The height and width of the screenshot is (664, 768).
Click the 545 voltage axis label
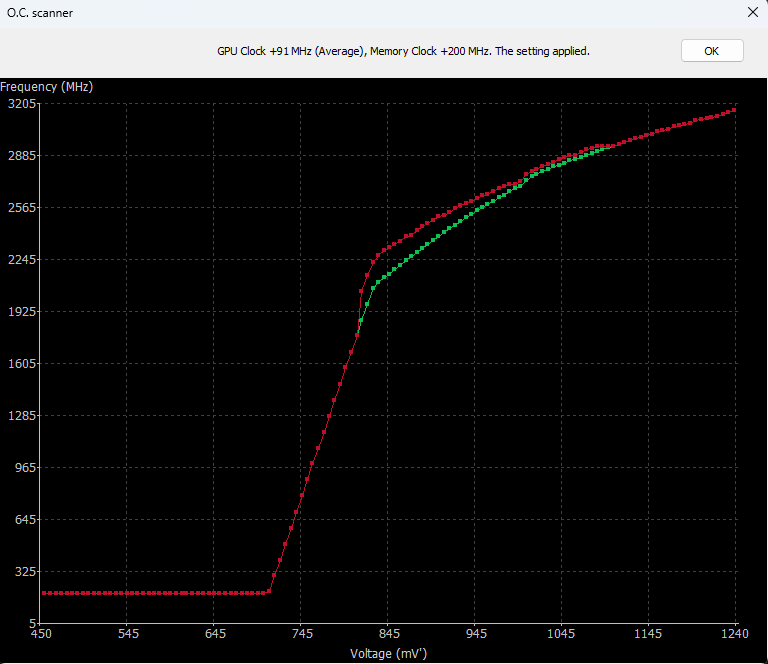pyautogui.click(x=128, y=633)
